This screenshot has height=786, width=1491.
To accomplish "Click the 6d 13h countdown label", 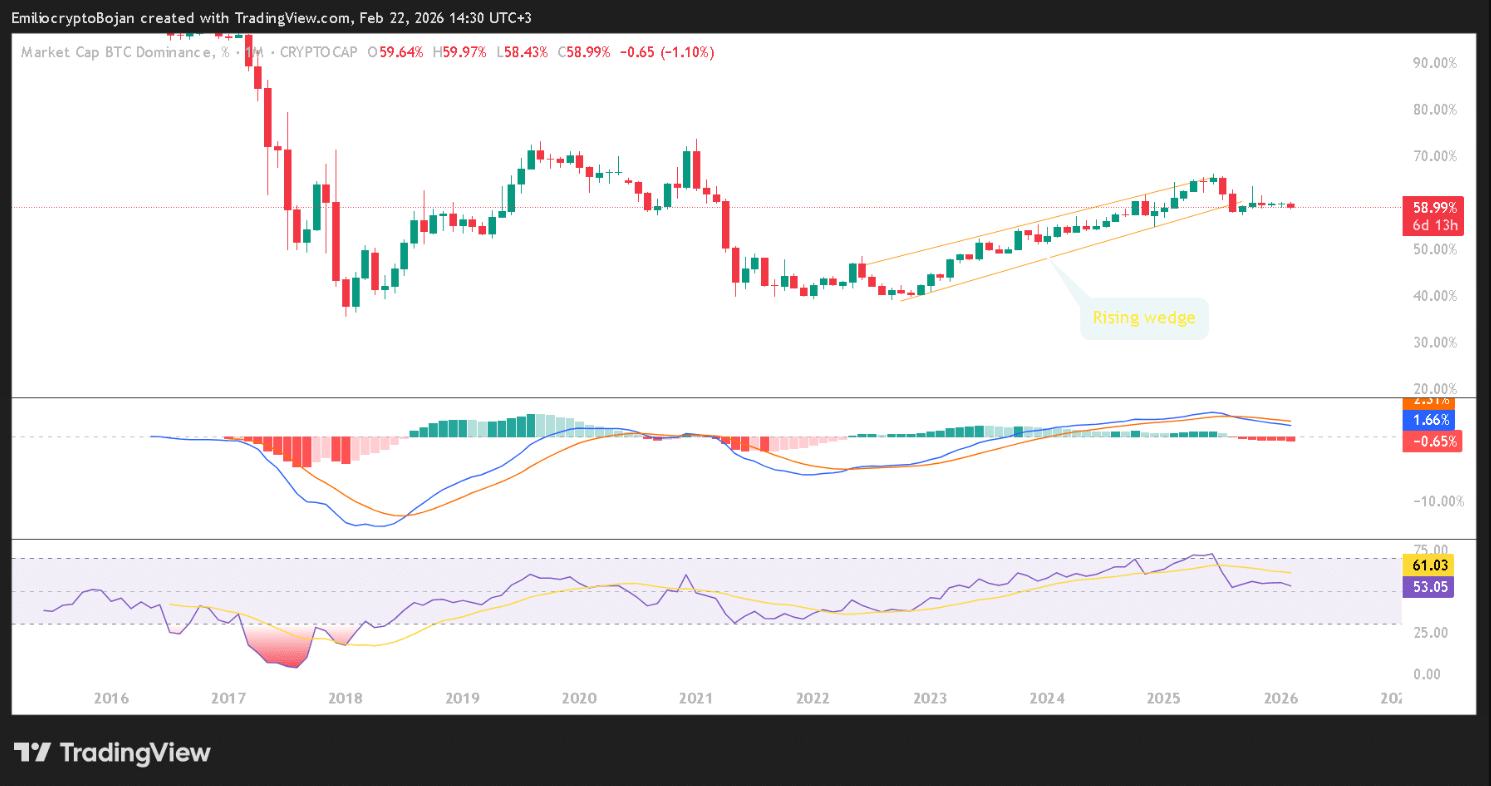I will [1433, 225].
